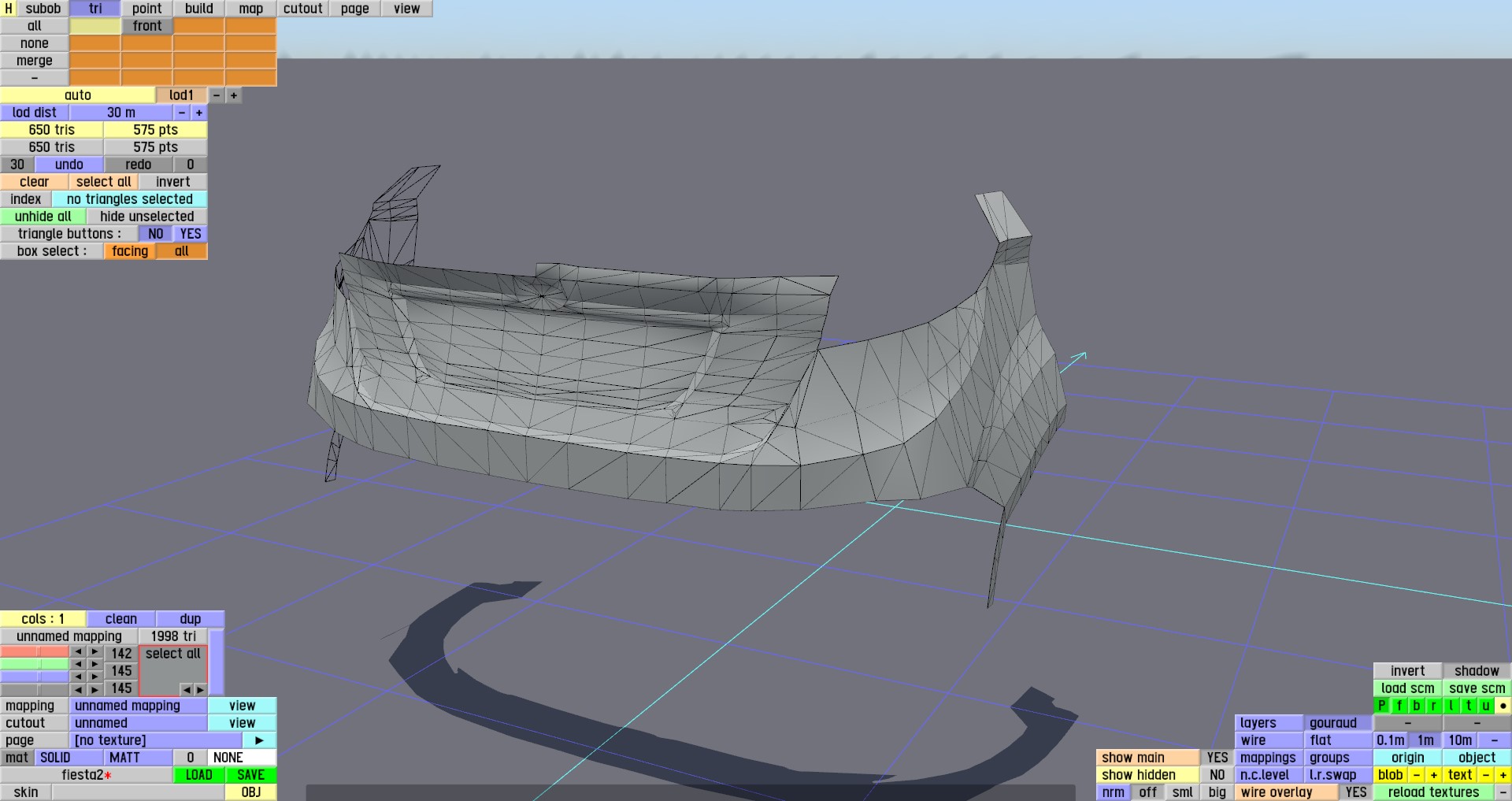Open the page texture arrow
This screenshot has height=801, width=1512.
coord(259,740)
